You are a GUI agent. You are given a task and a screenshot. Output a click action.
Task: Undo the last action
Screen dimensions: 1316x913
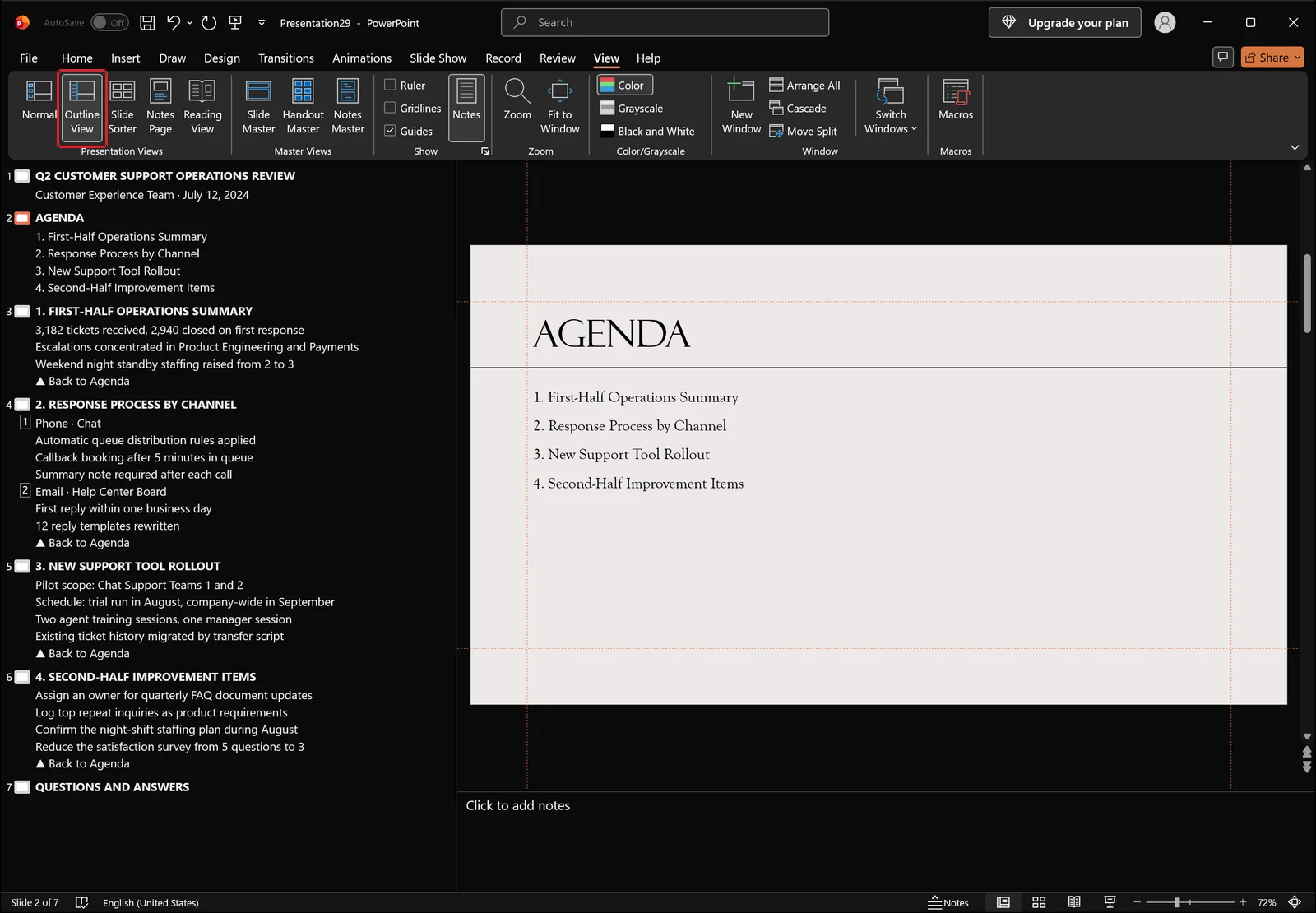click(173, 22)
